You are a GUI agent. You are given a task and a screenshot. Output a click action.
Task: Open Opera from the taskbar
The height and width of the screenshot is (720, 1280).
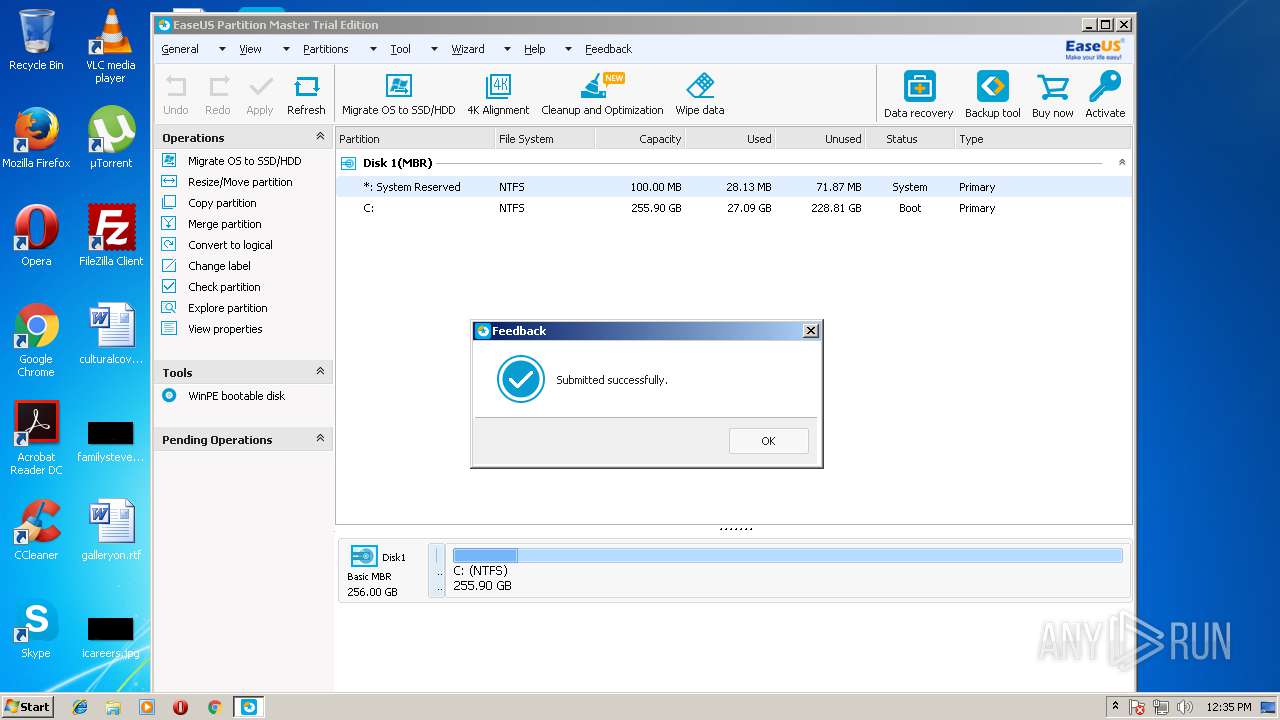pyautogui.click(x=180, y=707)
